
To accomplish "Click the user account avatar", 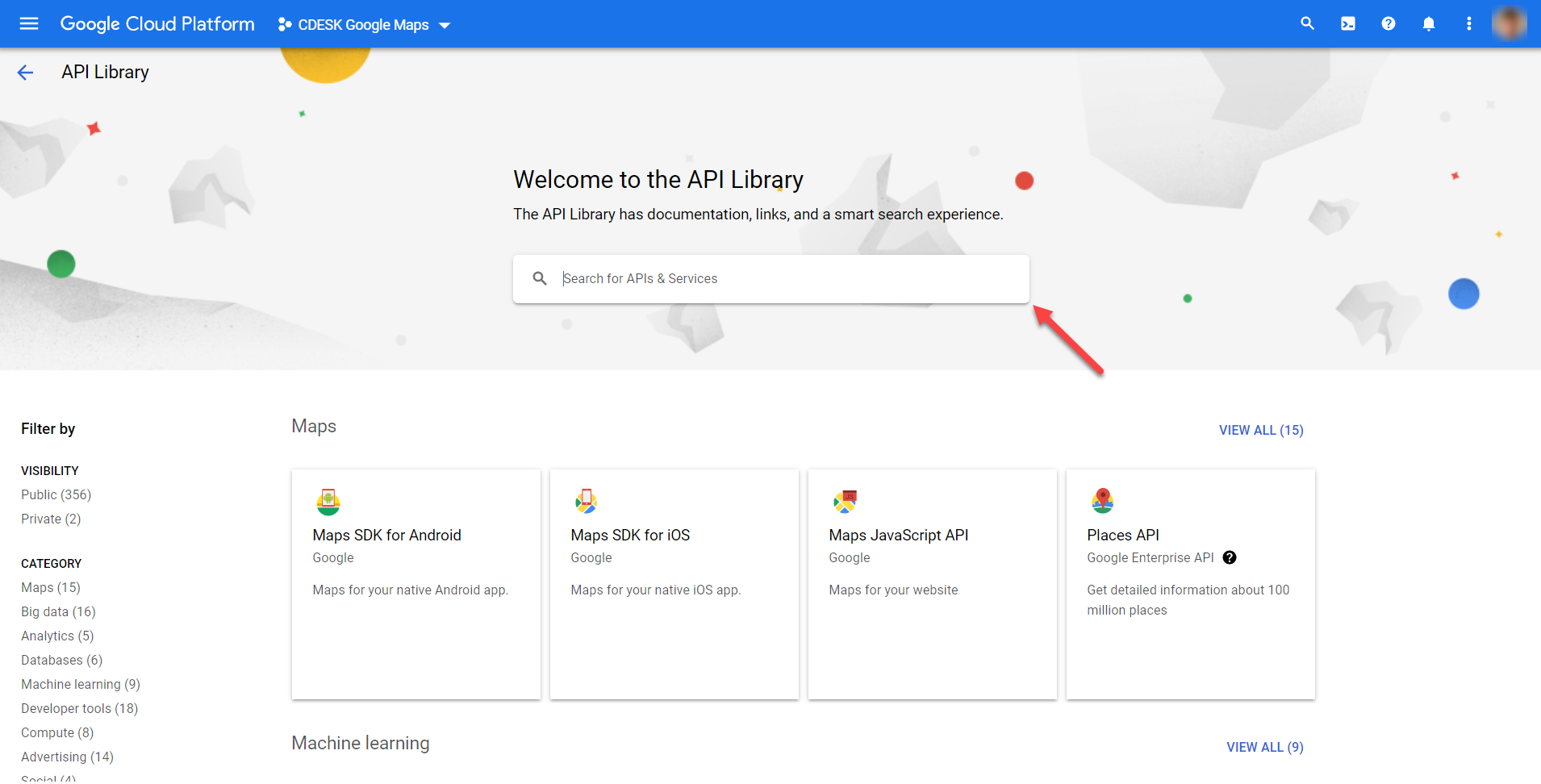I will pos(1510,23).
